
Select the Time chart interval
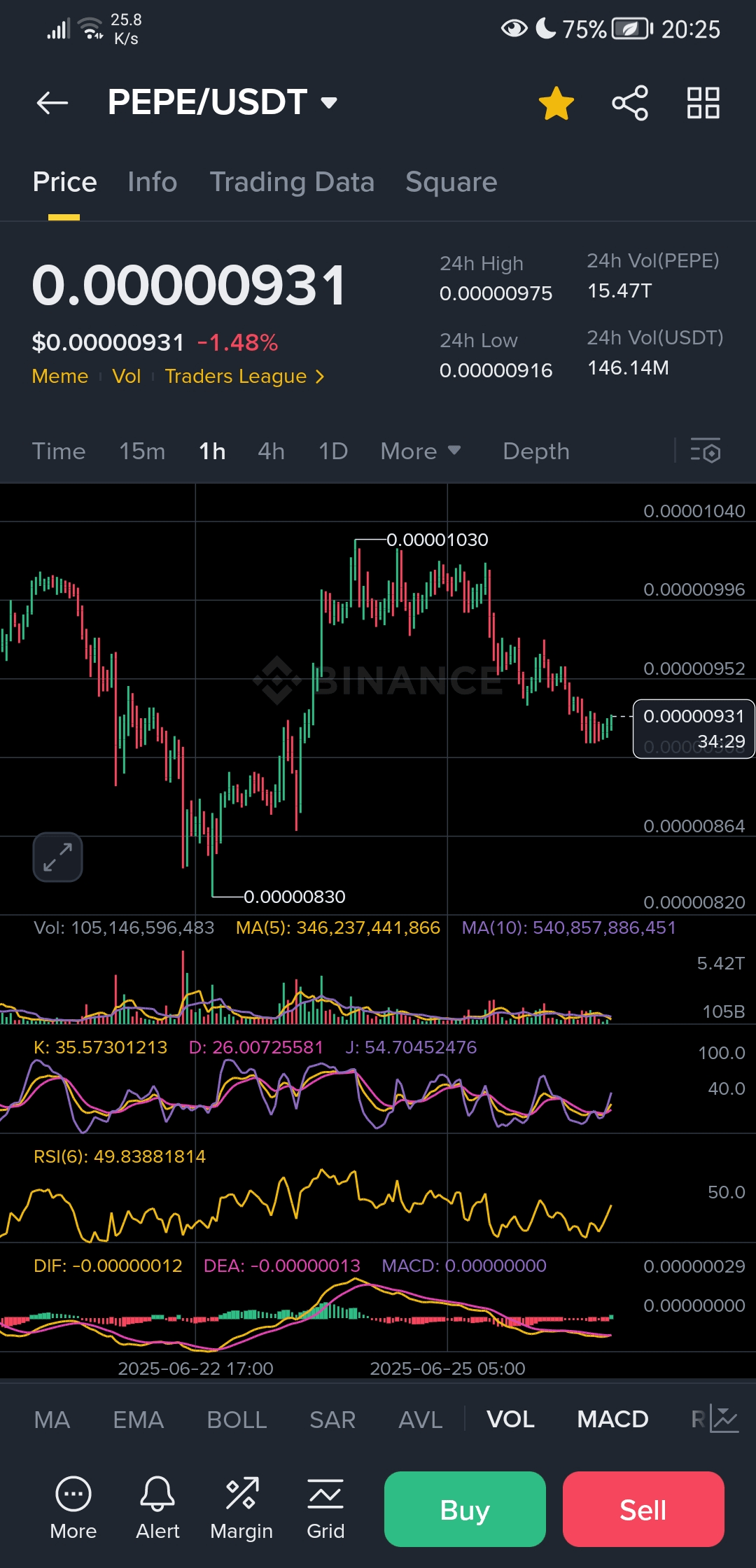(x=59, y=451)
